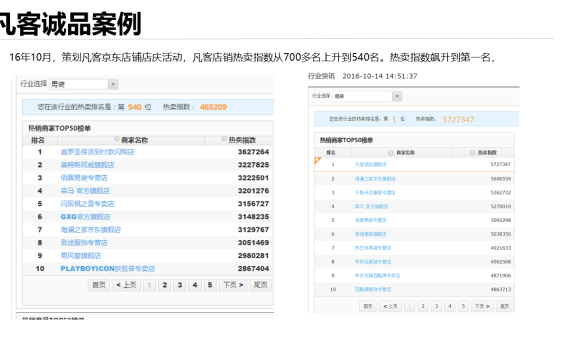Click the orange flag marker on rank 1 row
The image size is (570, 360).
(318, 161)
